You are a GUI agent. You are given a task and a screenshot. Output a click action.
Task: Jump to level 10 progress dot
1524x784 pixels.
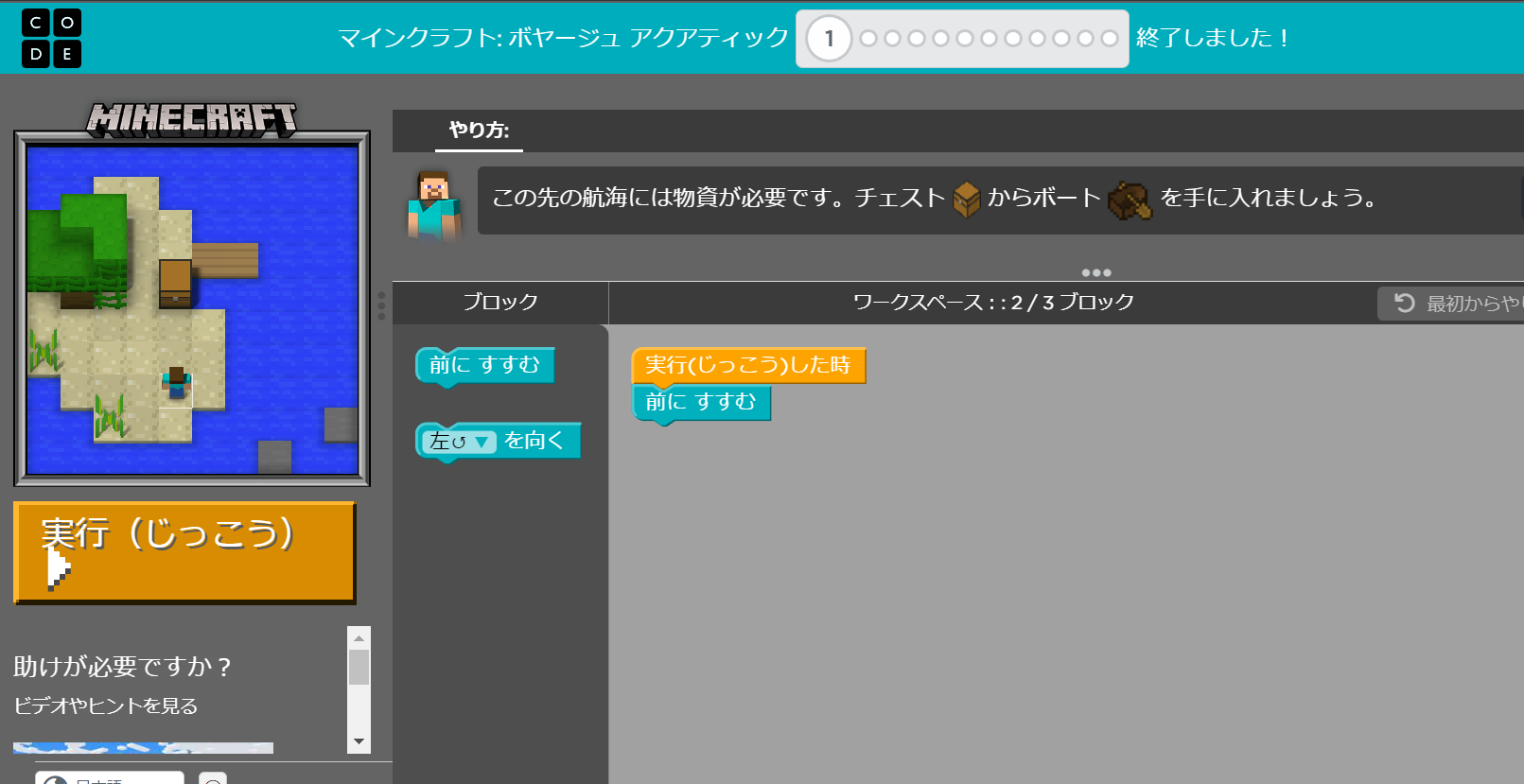(1061, 39)
